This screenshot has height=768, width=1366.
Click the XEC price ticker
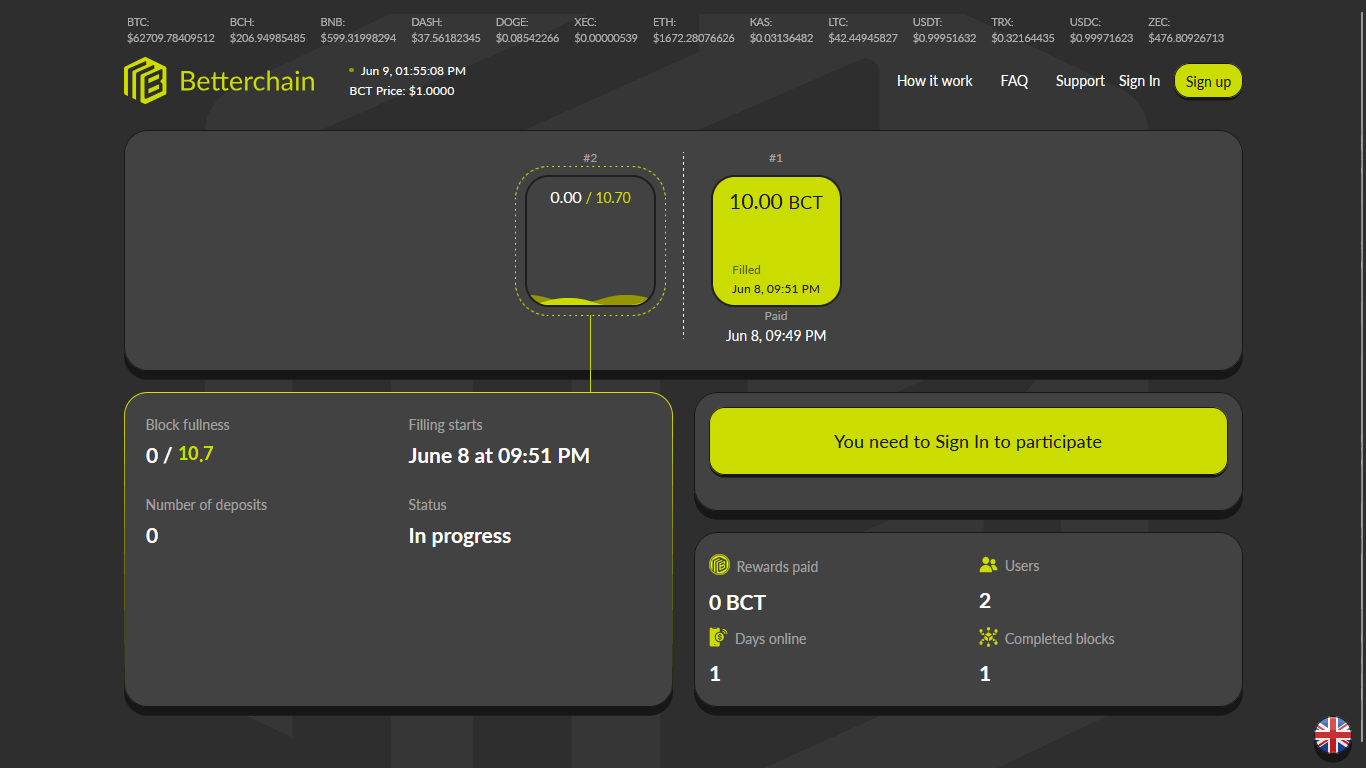tap(606, 30)
